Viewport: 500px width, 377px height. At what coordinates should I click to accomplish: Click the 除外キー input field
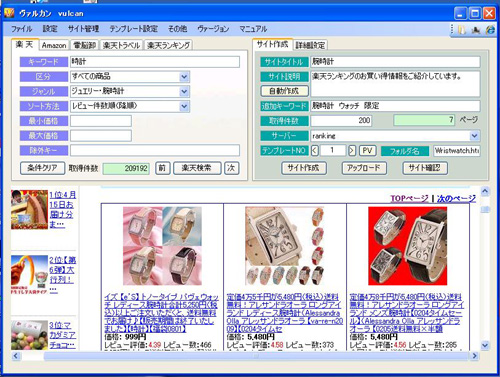[x=155, y=150]
